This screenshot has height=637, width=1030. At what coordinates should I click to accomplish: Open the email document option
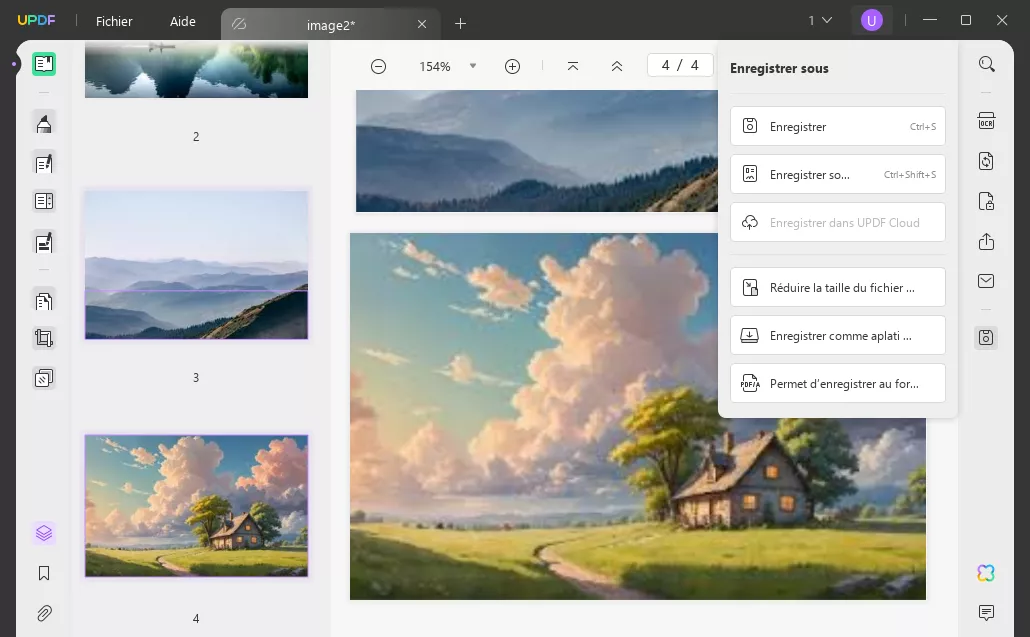click(986, 281)
